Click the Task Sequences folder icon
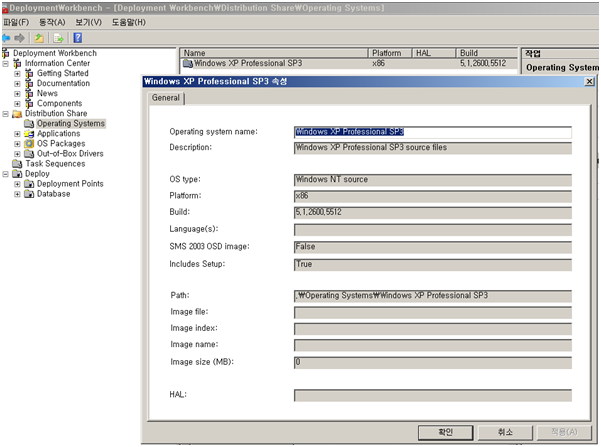 pyautogui.click(x=17, y=164)
